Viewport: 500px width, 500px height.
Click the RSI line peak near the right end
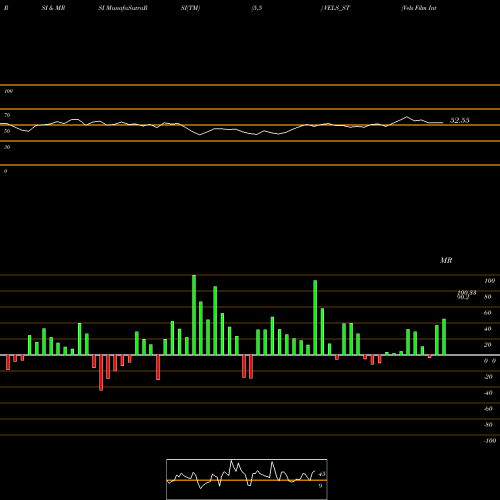(x=406, y=117)
